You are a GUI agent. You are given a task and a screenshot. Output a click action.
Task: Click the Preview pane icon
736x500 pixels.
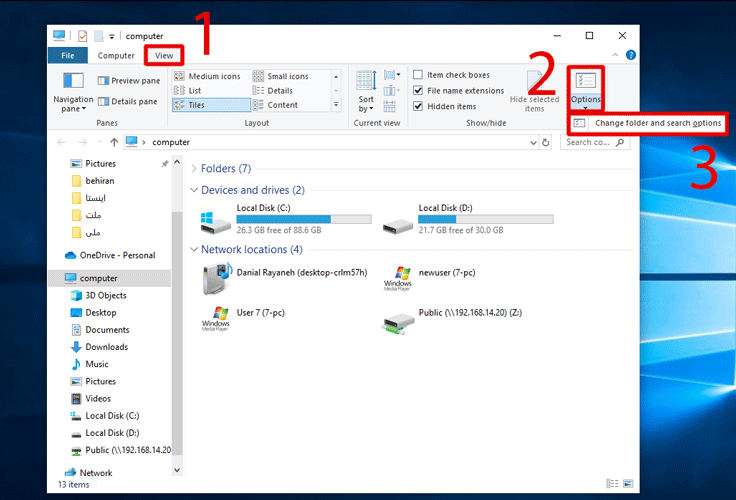[x=103, y=81]
